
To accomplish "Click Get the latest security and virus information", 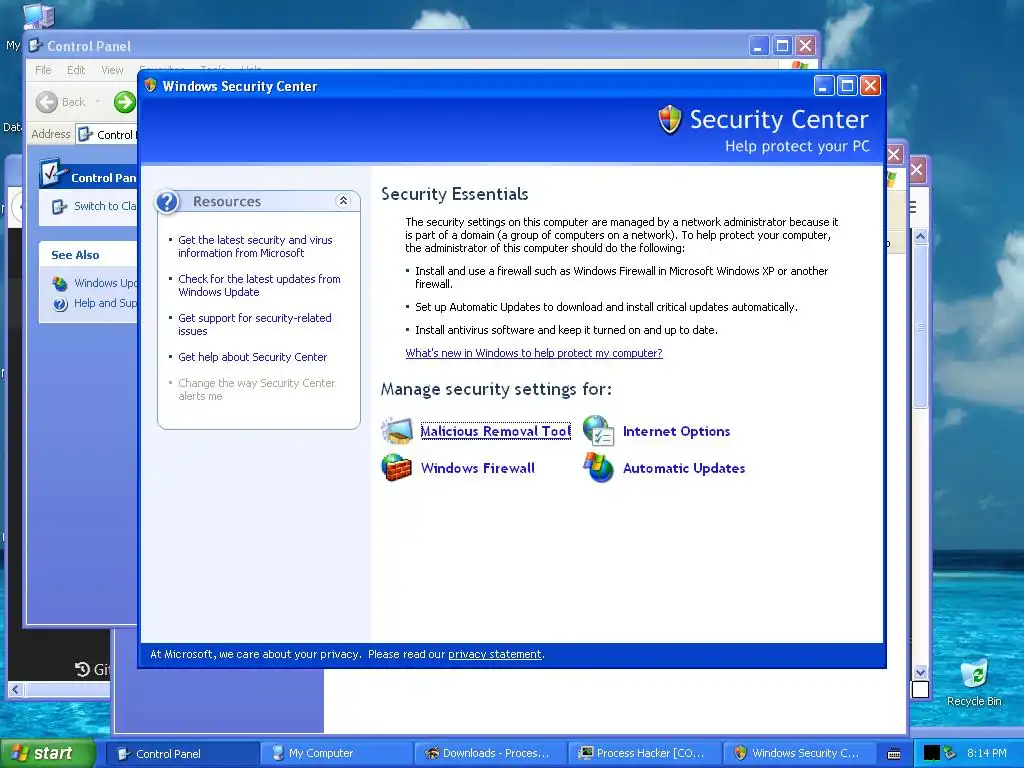I will coord(255,247).
